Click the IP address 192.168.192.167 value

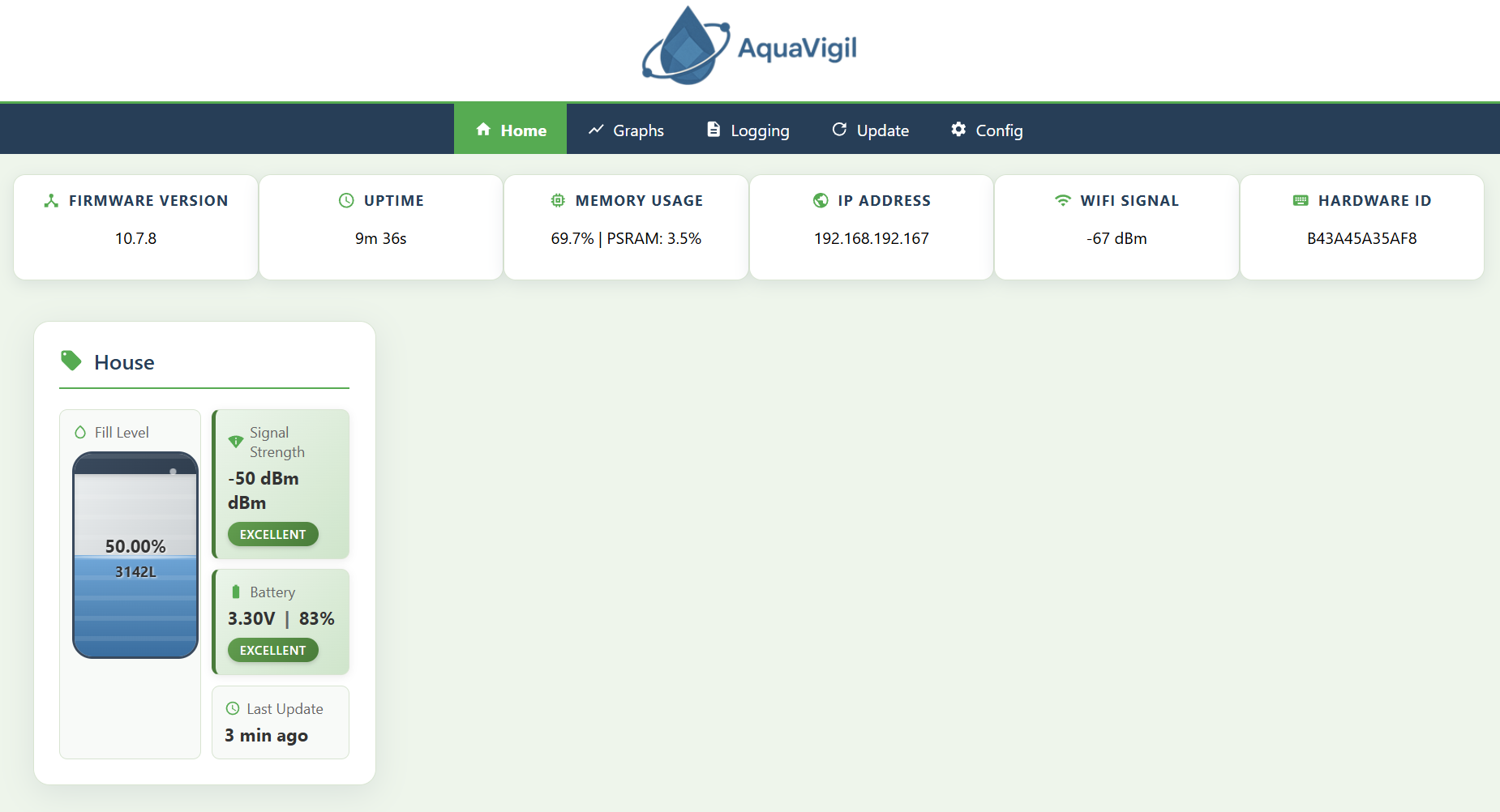click(871, 238)
